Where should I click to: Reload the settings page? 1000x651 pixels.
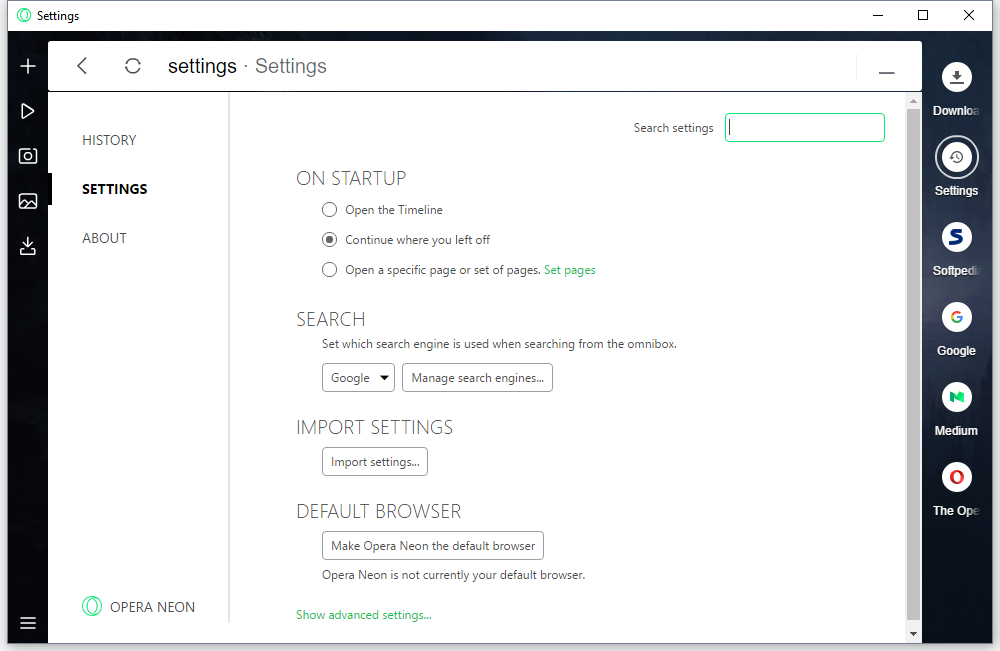[x=133, y=66]
